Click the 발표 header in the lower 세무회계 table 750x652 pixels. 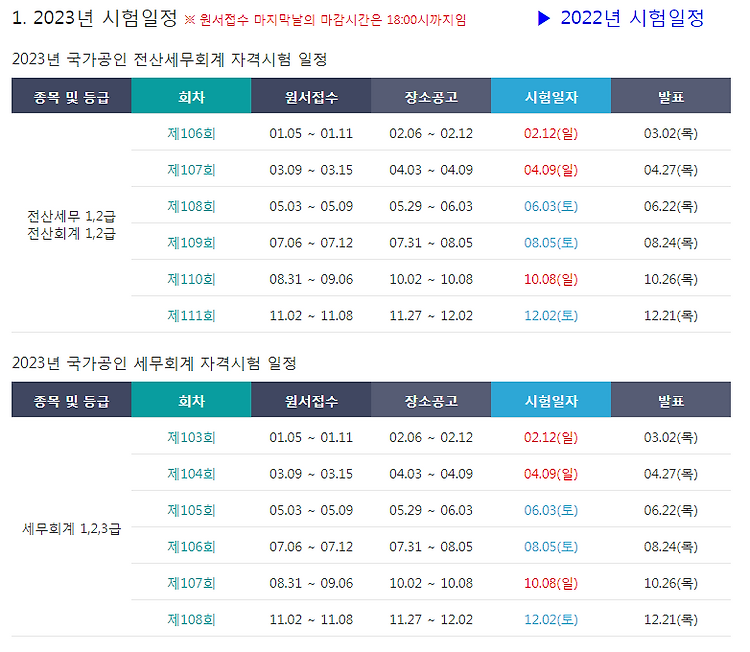click(x=671, y=400)
